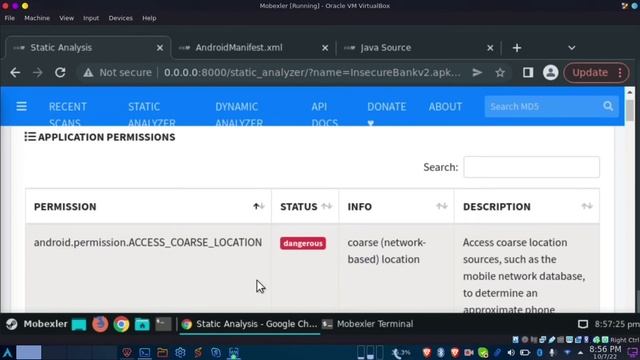Open DYNAMIC ANALYZER nav link
The image size is (640, 360).
pos(239,115)
